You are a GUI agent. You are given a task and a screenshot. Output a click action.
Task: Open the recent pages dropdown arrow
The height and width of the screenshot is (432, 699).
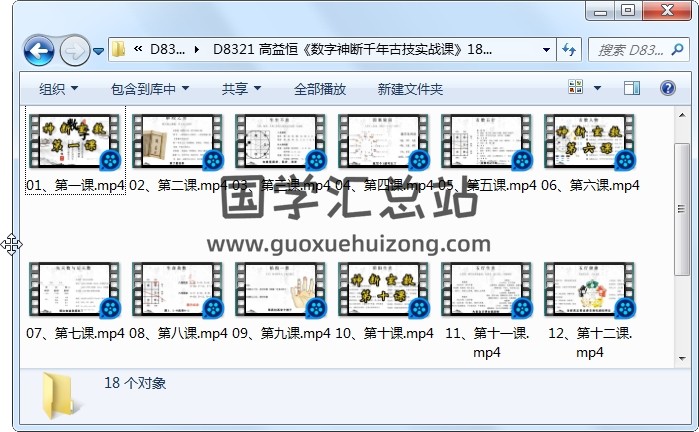[99, 50]
